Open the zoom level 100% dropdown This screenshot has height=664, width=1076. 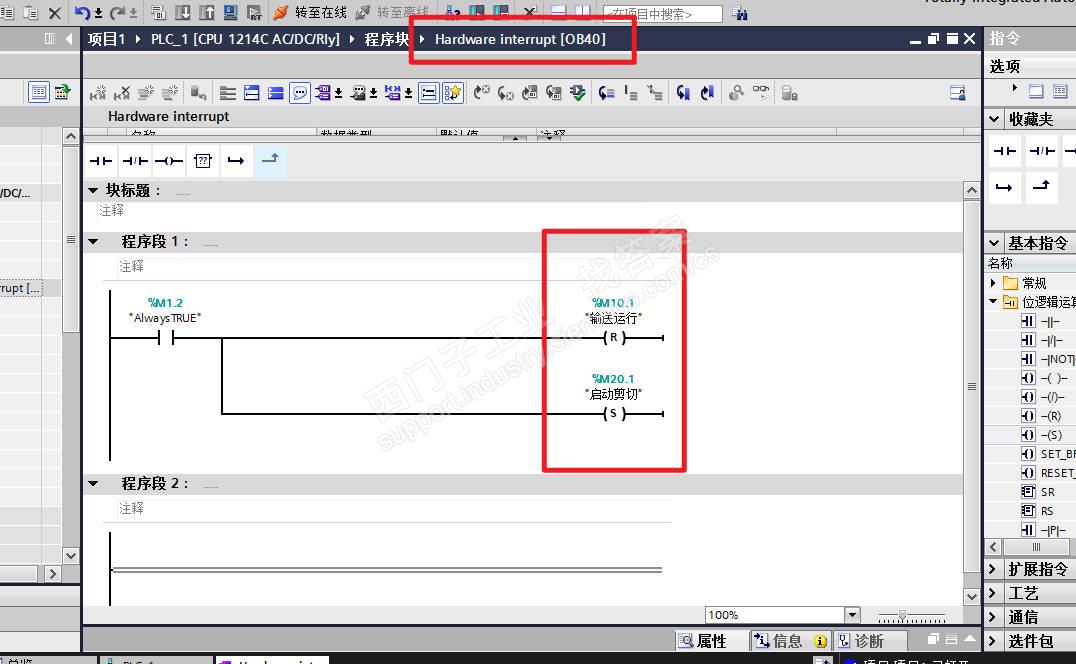[x=852, y=615]
